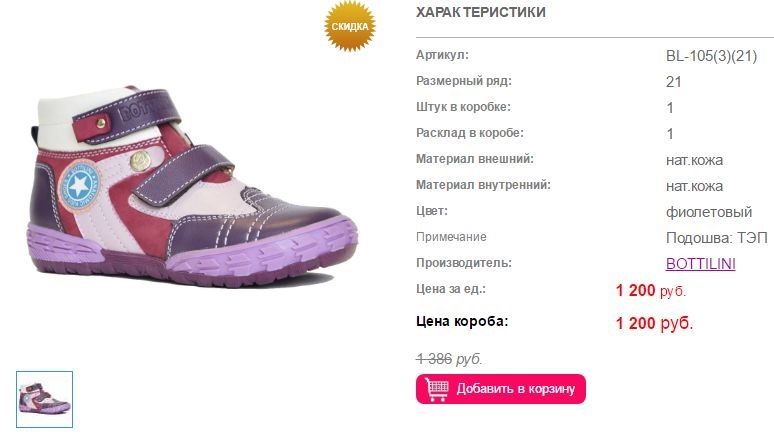Click the crossed-out old price 1 386 руб.

449,359
